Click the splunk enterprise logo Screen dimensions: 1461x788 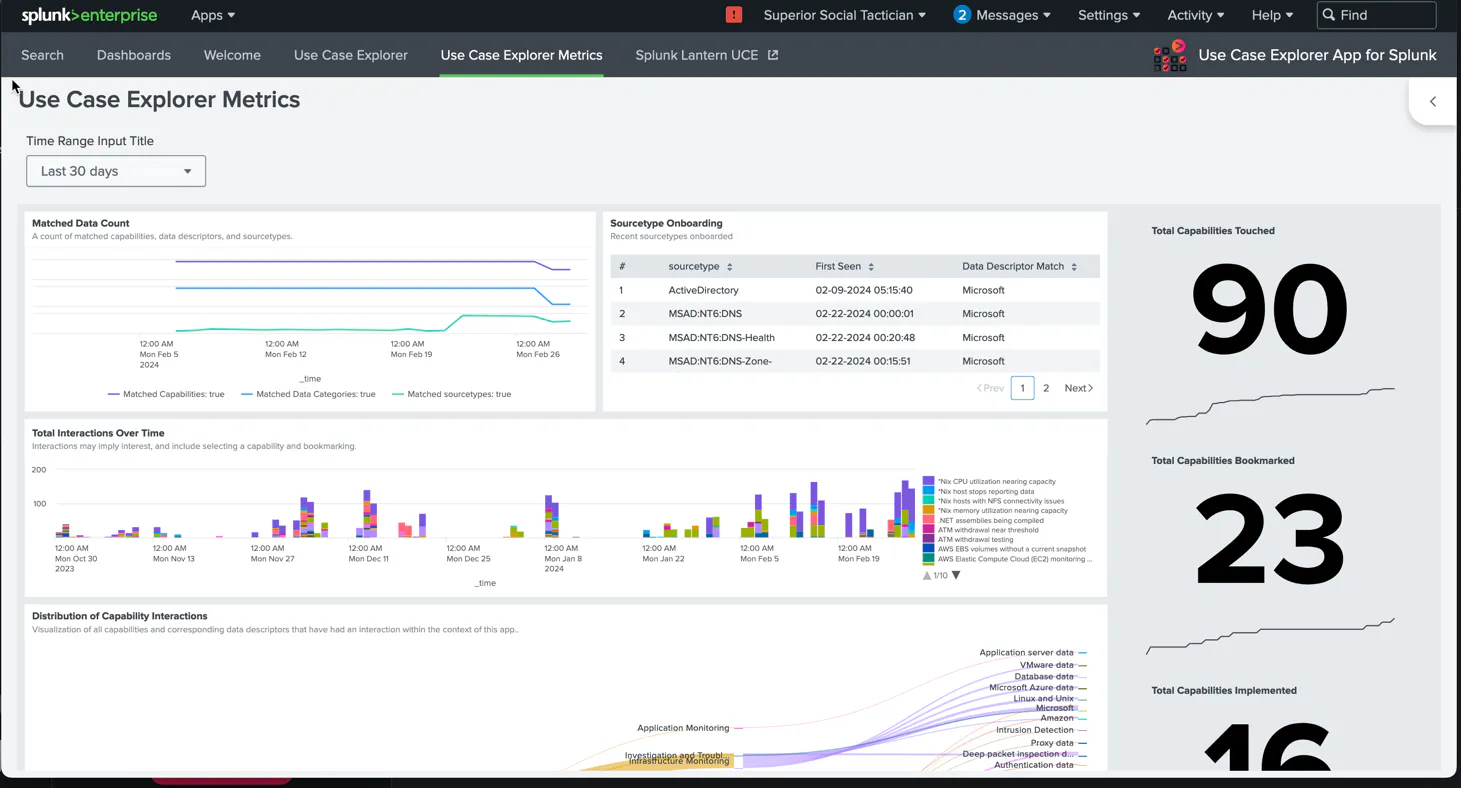coord(88,15)
